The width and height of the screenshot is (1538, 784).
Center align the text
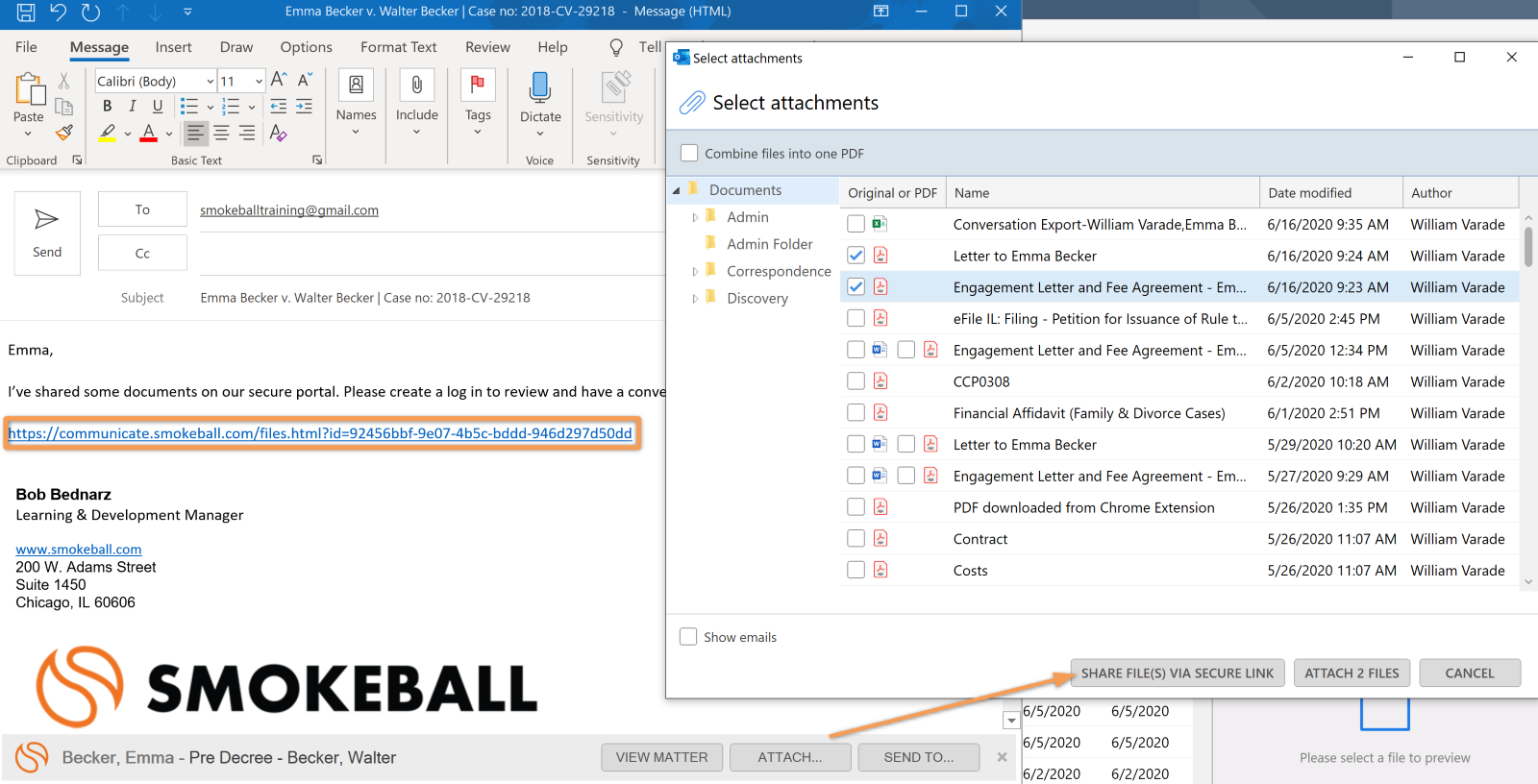point(221,133)
